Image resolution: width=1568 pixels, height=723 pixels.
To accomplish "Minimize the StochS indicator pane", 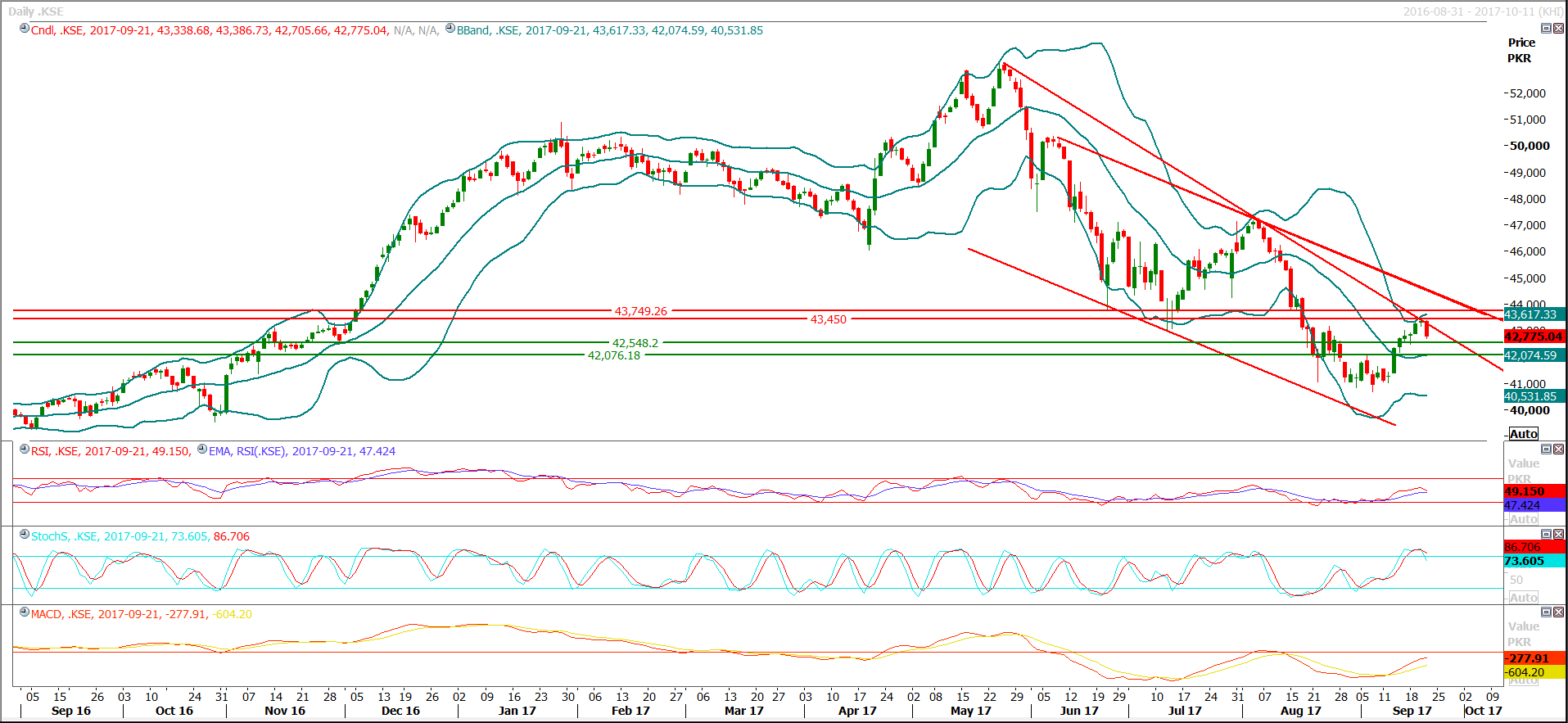I will pyautogui.click(x=1546, y=535).
